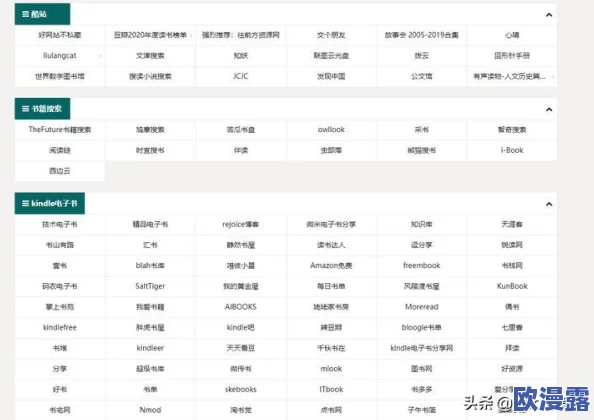Screen dimensions: 594x420
Task: Open the 图书网 link
Action: pos(422,368)
